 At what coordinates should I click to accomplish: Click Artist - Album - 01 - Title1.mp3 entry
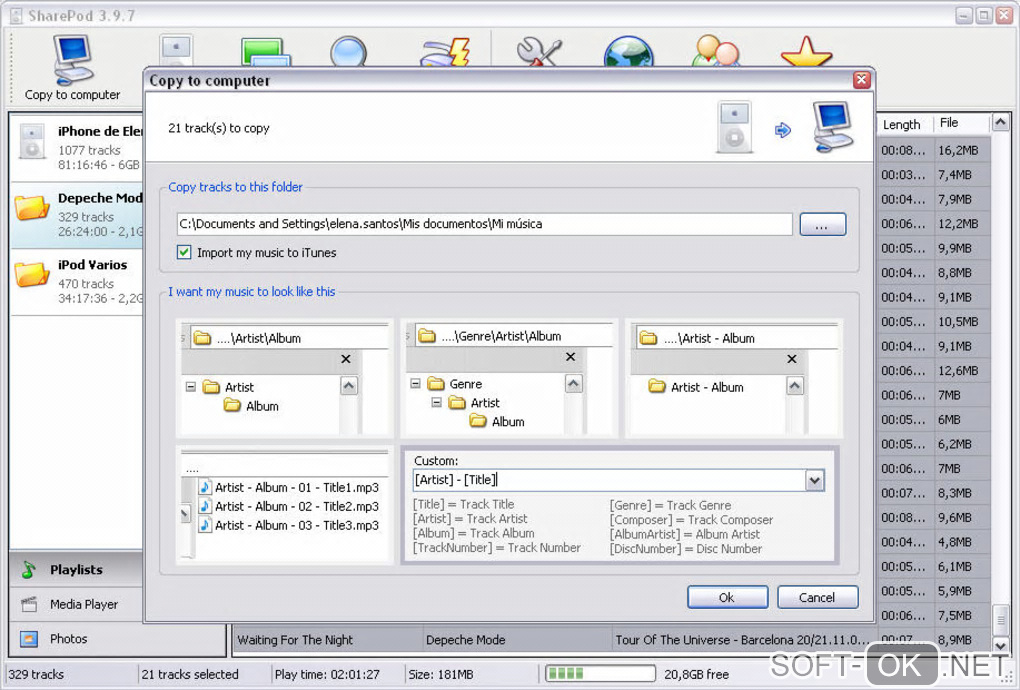[x=289, y=487]
